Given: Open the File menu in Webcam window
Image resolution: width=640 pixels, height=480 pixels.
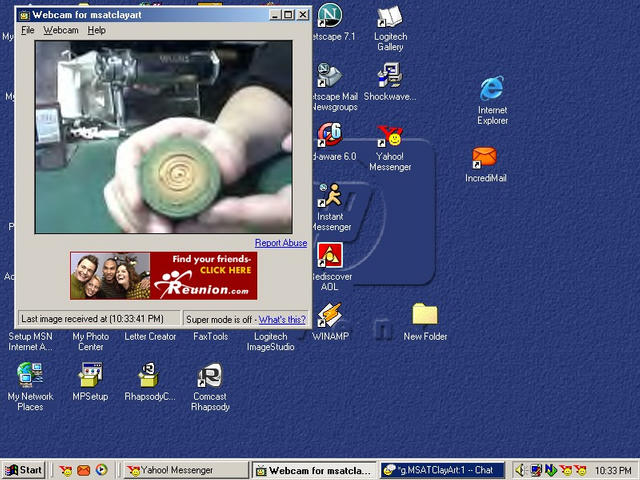Looking at the screenshot, I should 28,30.
